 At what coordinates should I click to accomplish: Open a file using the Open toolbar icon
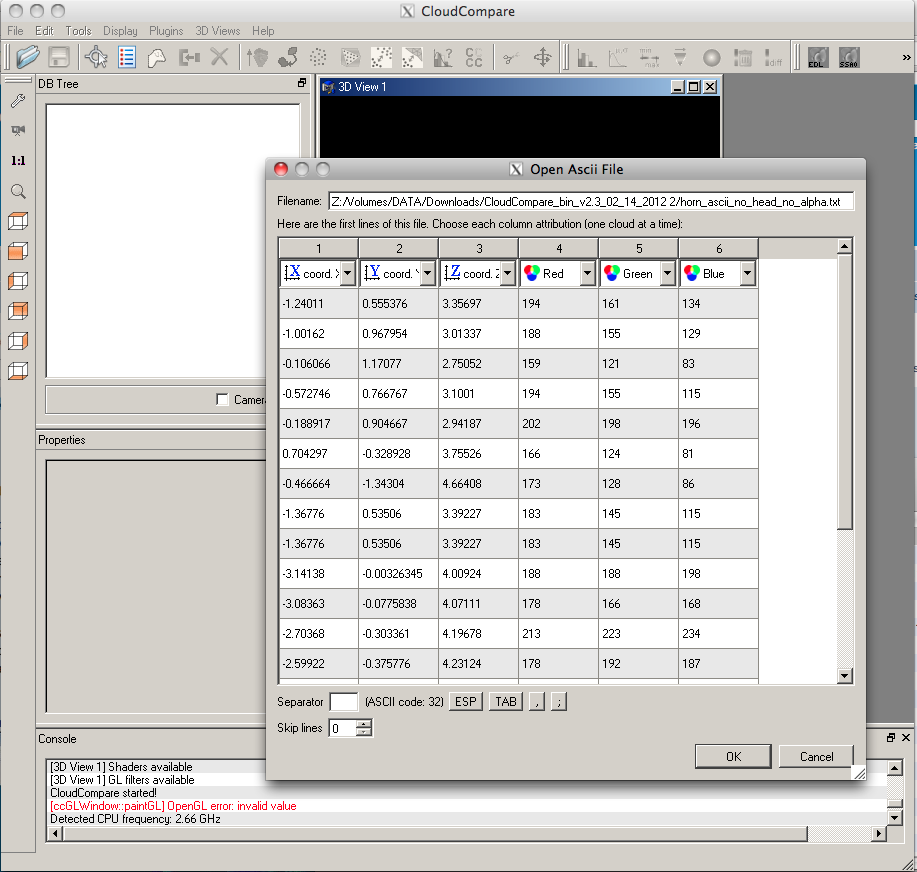[x=29, y=57]
